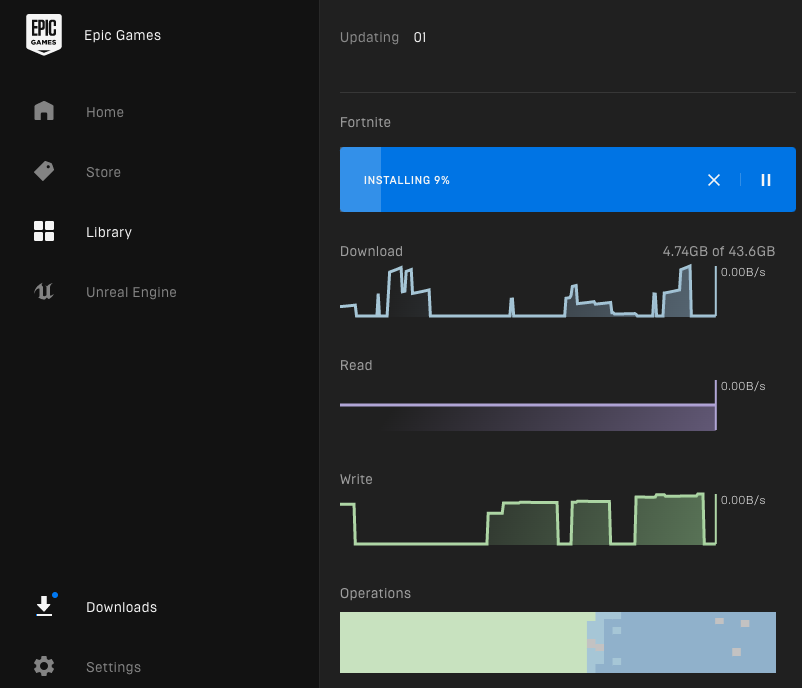Click the Installing 9% progress bar
Viewport: 802px width, 688px height.
[520, 180]
